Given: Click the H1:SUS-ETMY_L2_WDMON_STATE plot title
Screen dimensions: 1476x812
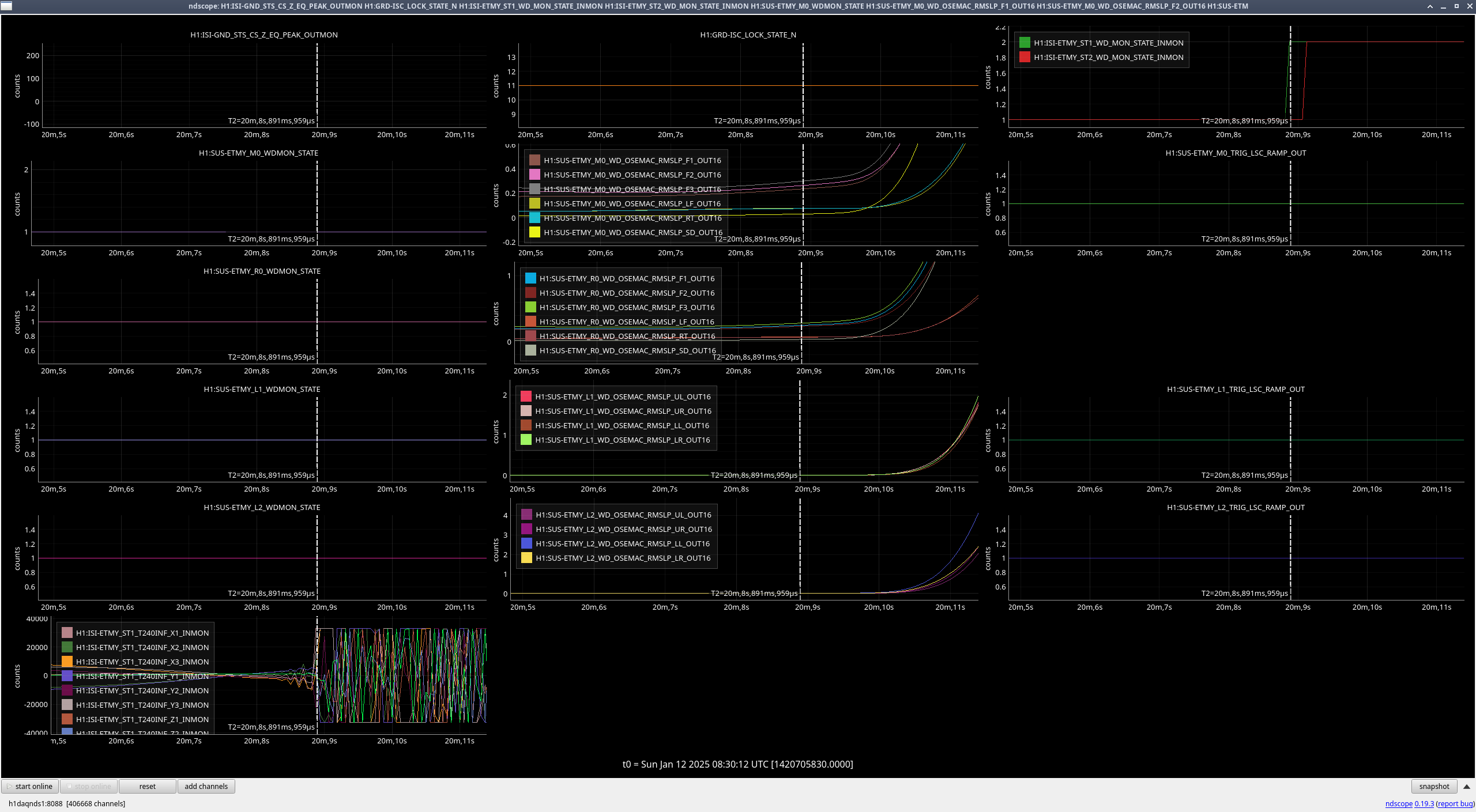Looking at the screenshot, I should (262, 507).
